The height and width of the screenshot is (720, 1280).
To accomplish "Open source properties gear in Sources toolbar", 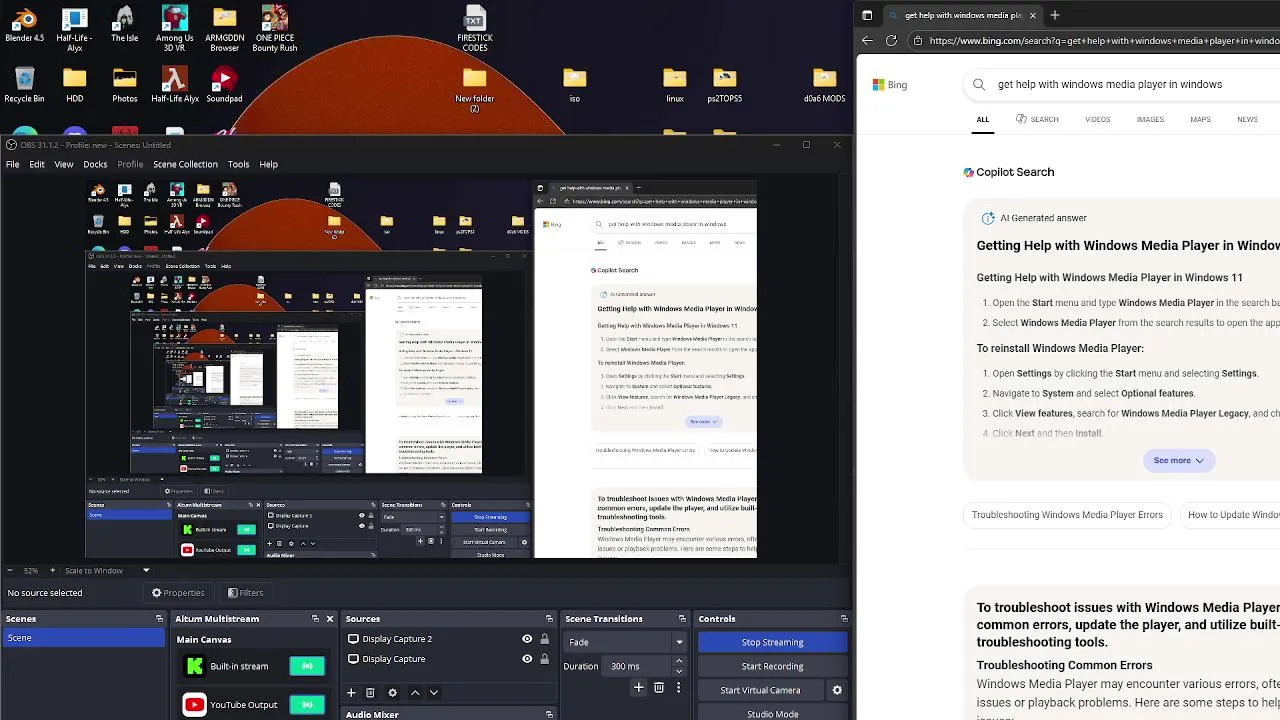I will coord(392,692).
